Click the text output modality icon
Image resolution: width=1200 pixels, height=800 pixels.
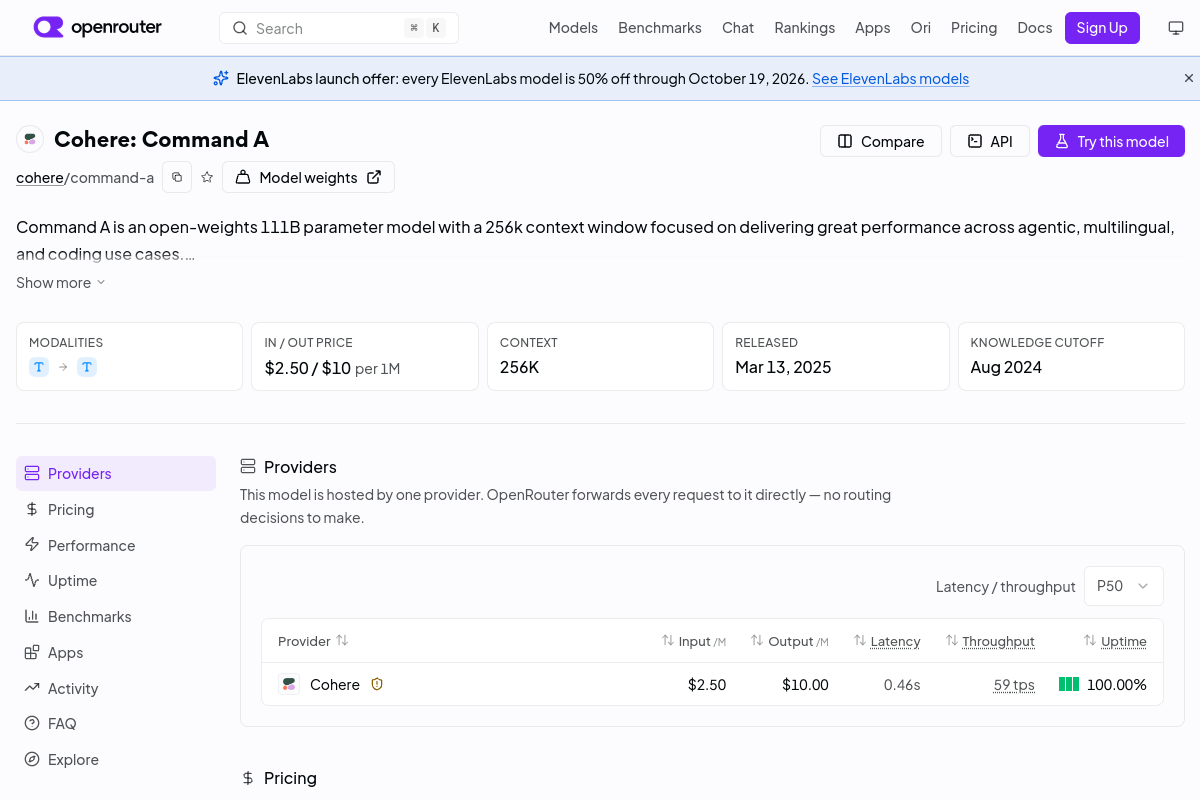tap(87, 367)
